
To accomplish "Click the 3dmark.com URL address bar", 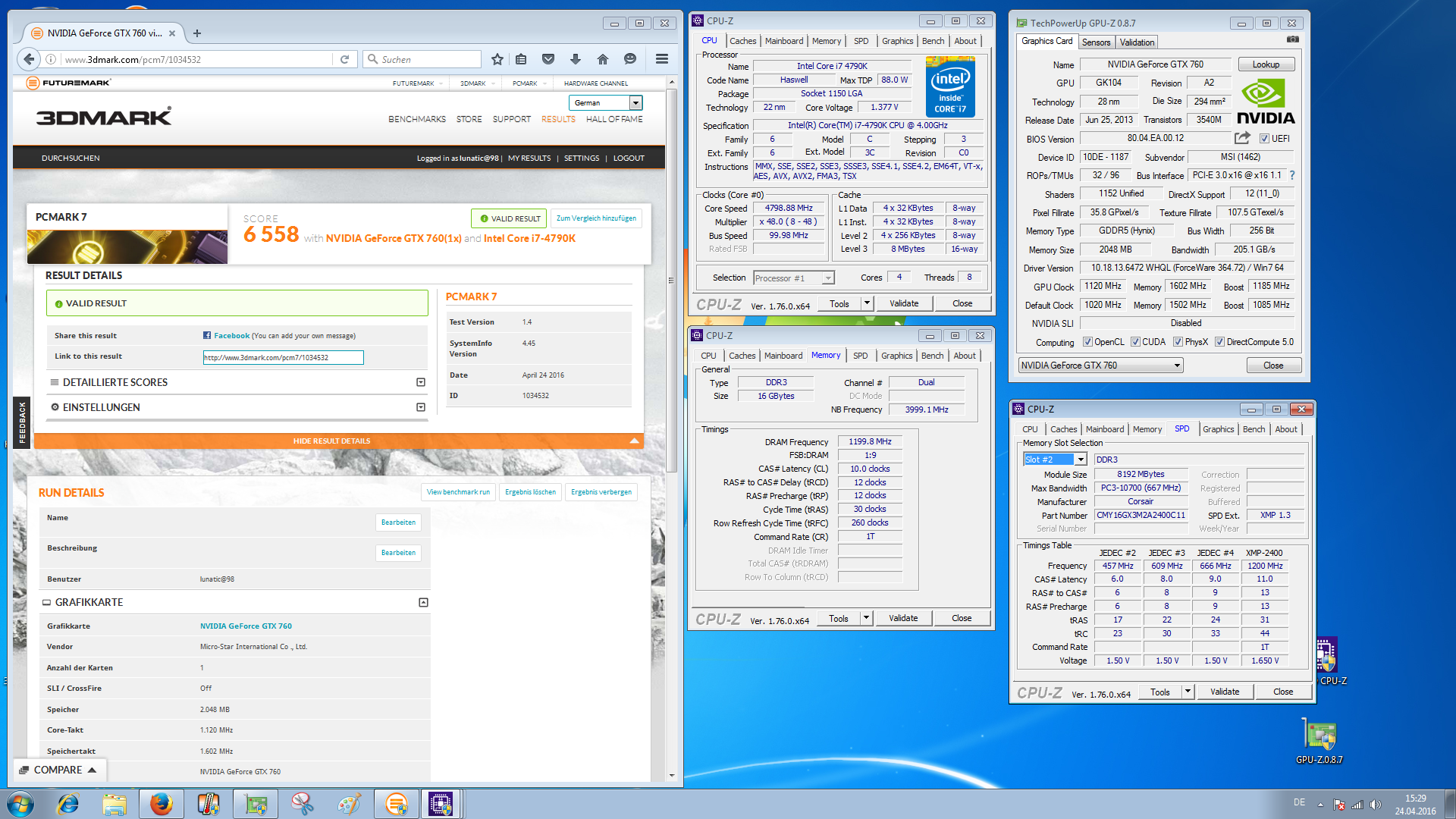I will (x=197, y=59).
